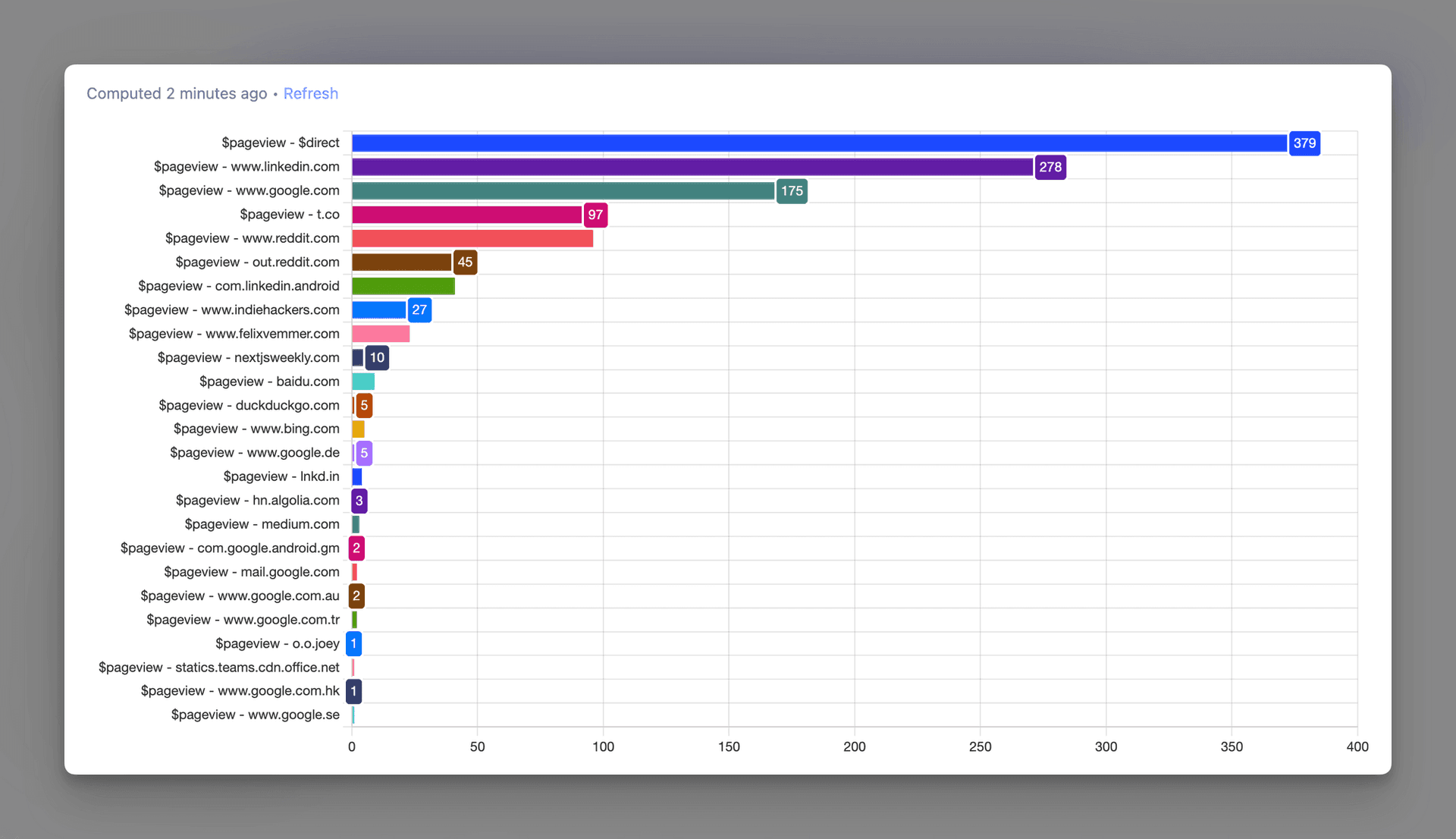Click the Computed 2 minutes ago text
This screenshot has height=839, width=1456.
(x=177, y=93)
